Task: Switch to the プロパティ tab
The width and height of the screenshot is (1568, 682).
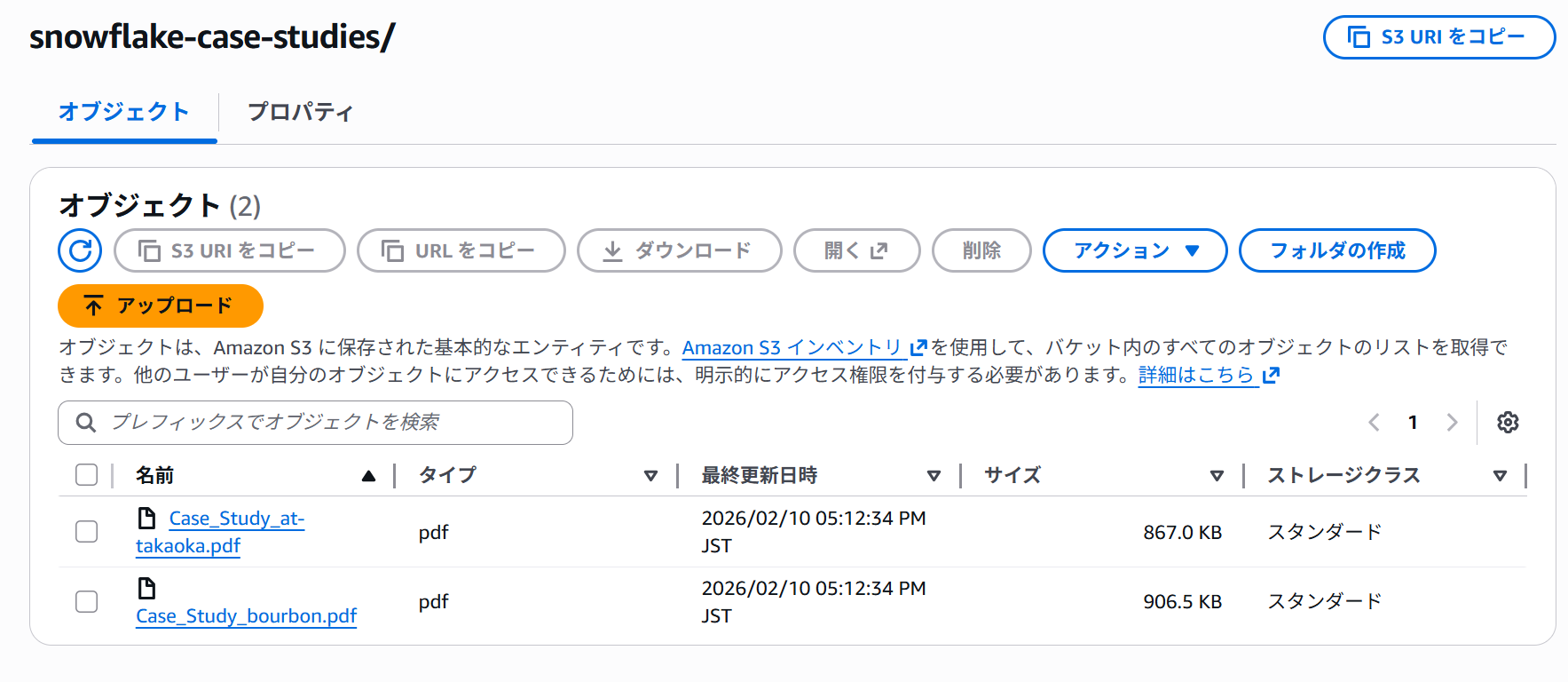Action: (x=300, y=112)
